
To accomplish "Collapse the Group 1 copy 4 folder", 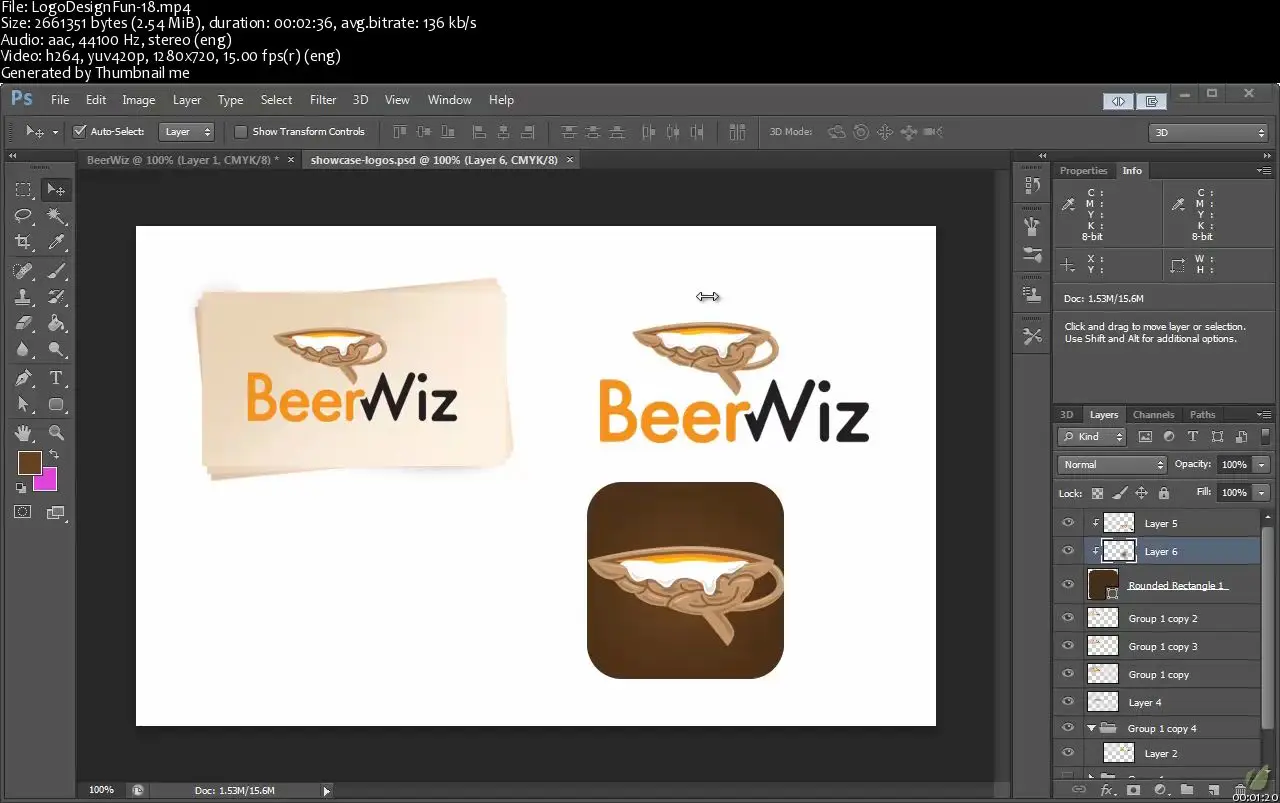I will pyautogui.click(x=1091, y=729).
